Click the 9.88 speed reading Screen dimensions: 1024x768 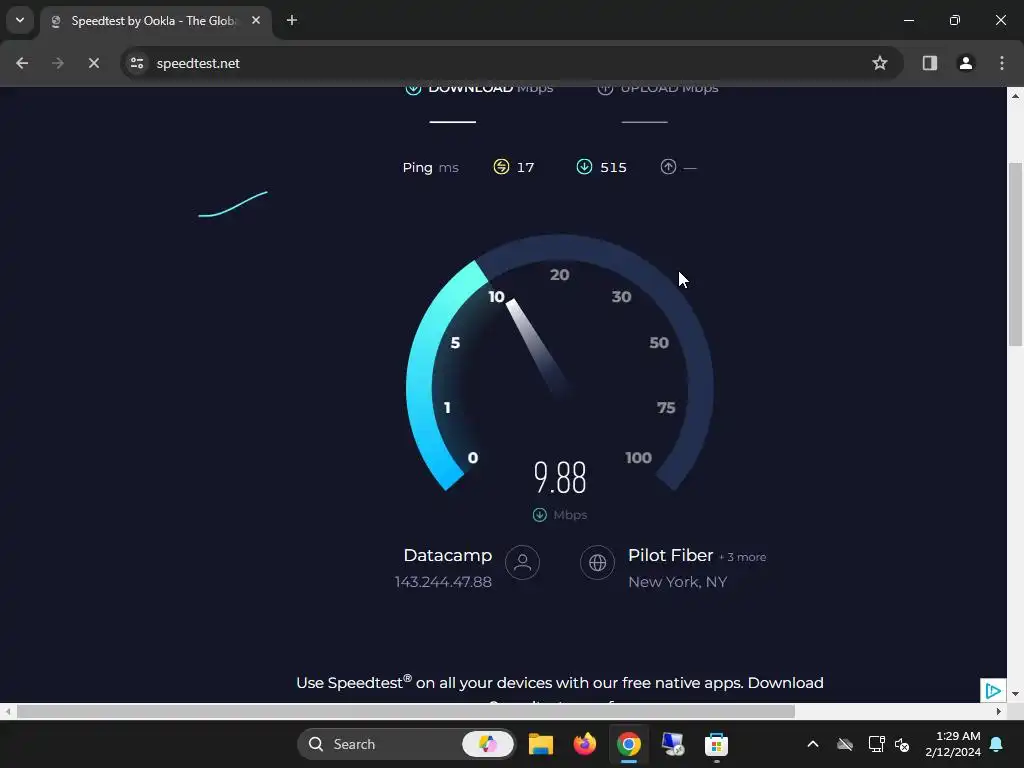pos(560,477)
